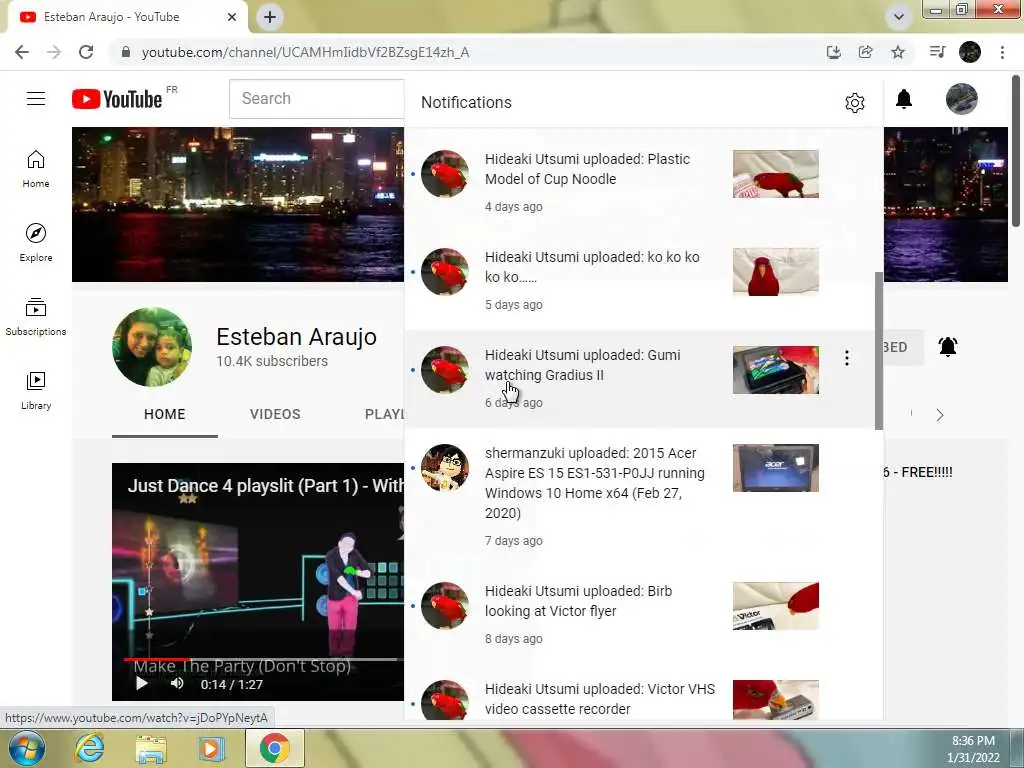Click the Esteban Araujo channel name
The image size is (1024, 768).
click(x=296, y=336)
